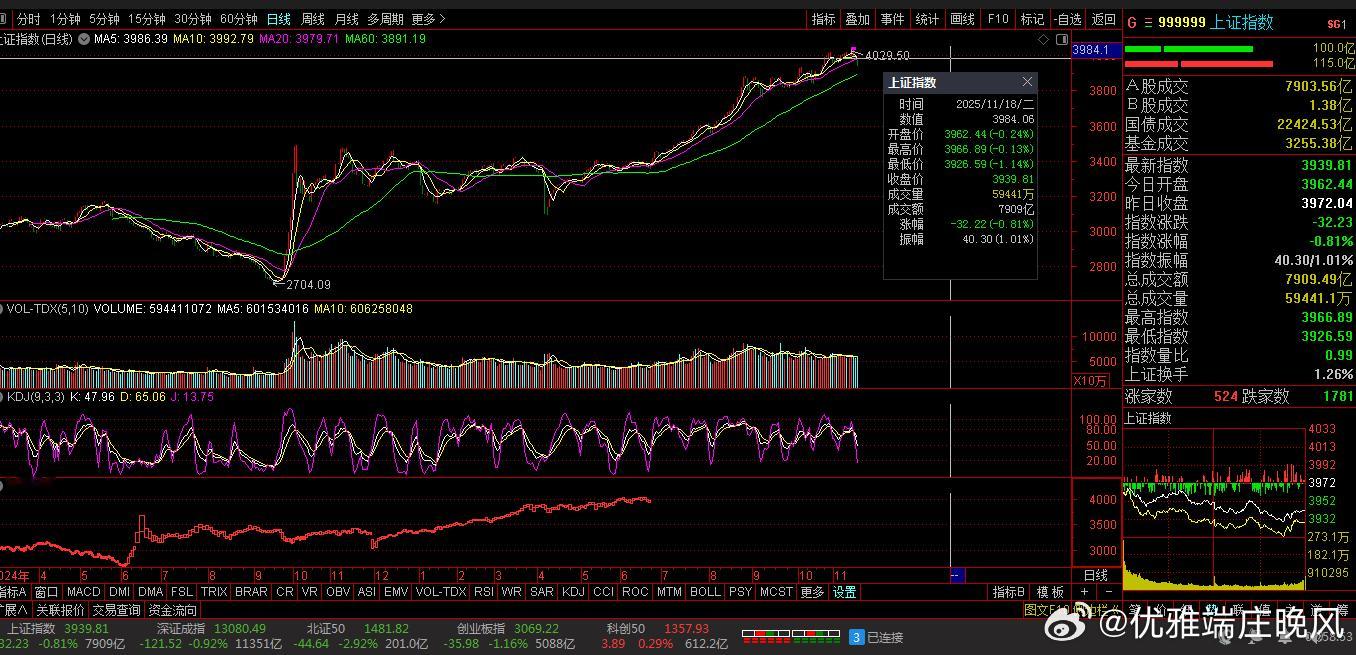Click the SG1 badge in quote header
The image size is (1356, 655).
(x=1337, y=23)
